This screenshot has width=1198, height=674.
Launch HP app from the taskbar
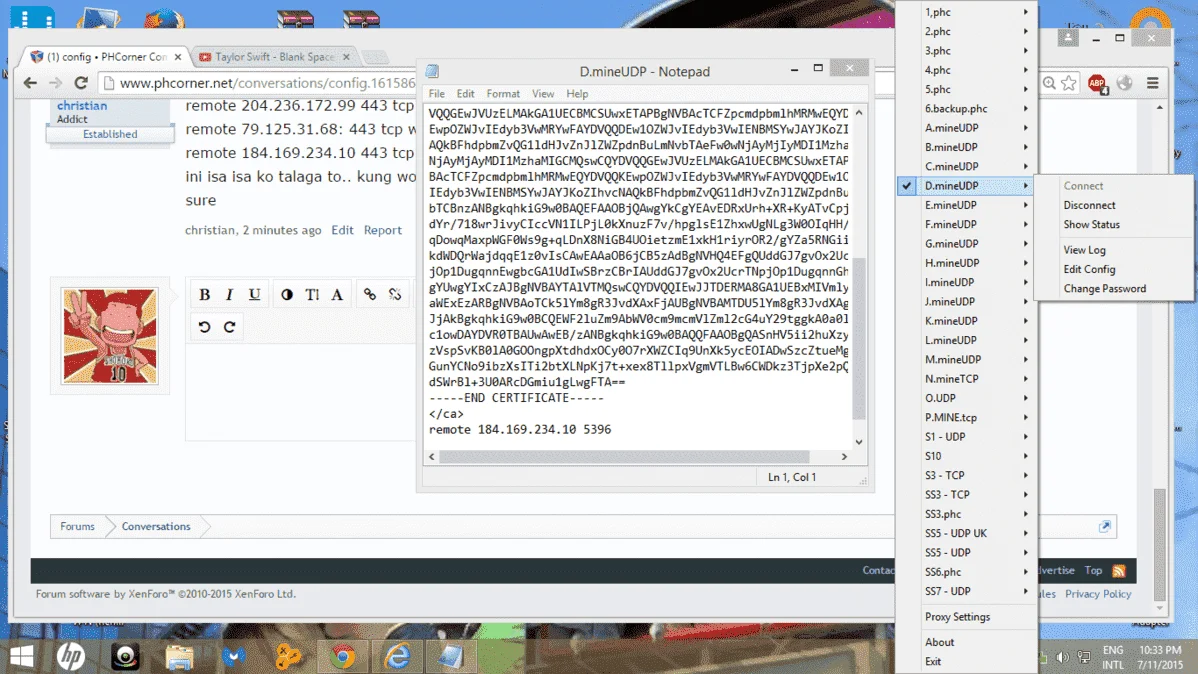click(x=70, y=656)
